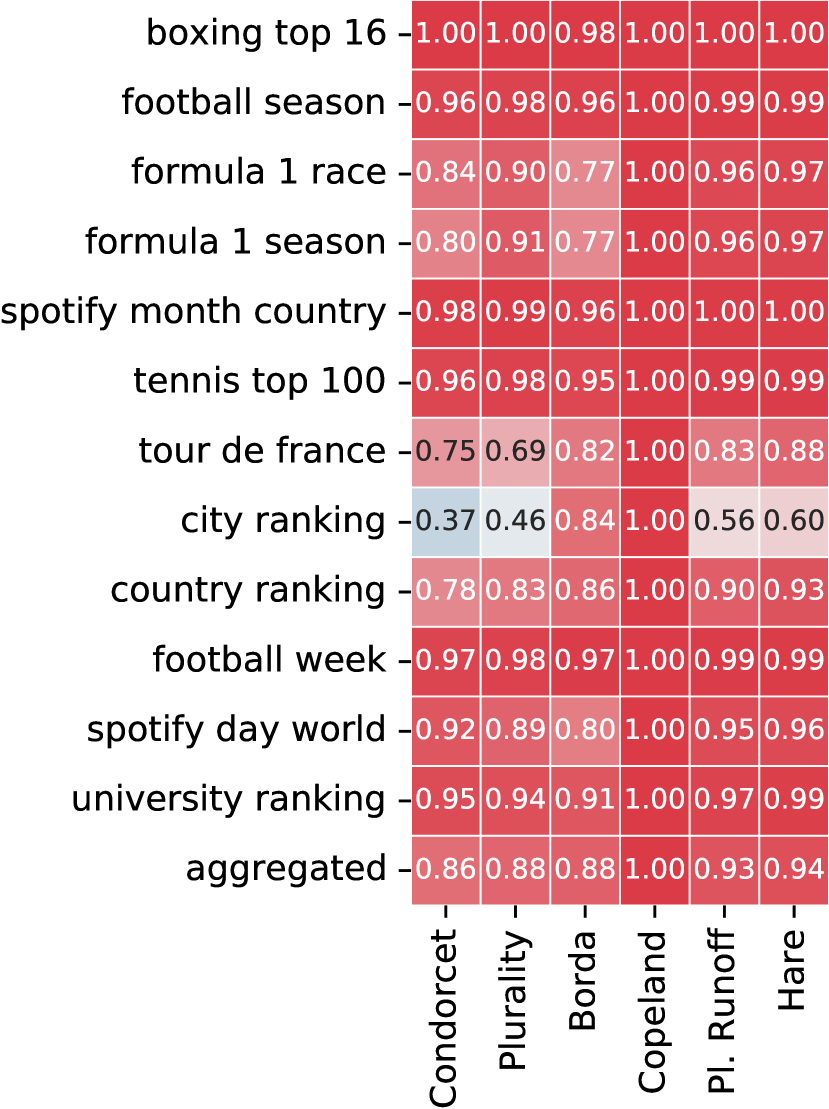Viewport: 829px width, 1109px height.
Task: Select the Pl. Runoff column label
Action: pyautogui.click(x=723, y=1012)
